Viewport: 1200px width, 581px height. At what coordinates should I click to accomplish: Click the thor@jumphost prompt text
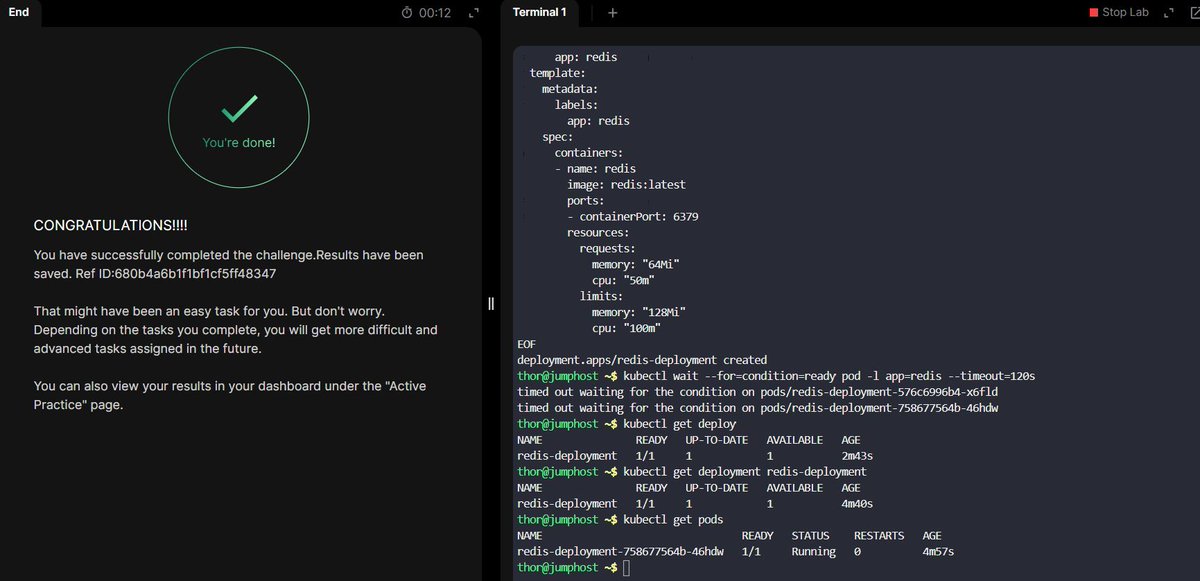[558, 567]
